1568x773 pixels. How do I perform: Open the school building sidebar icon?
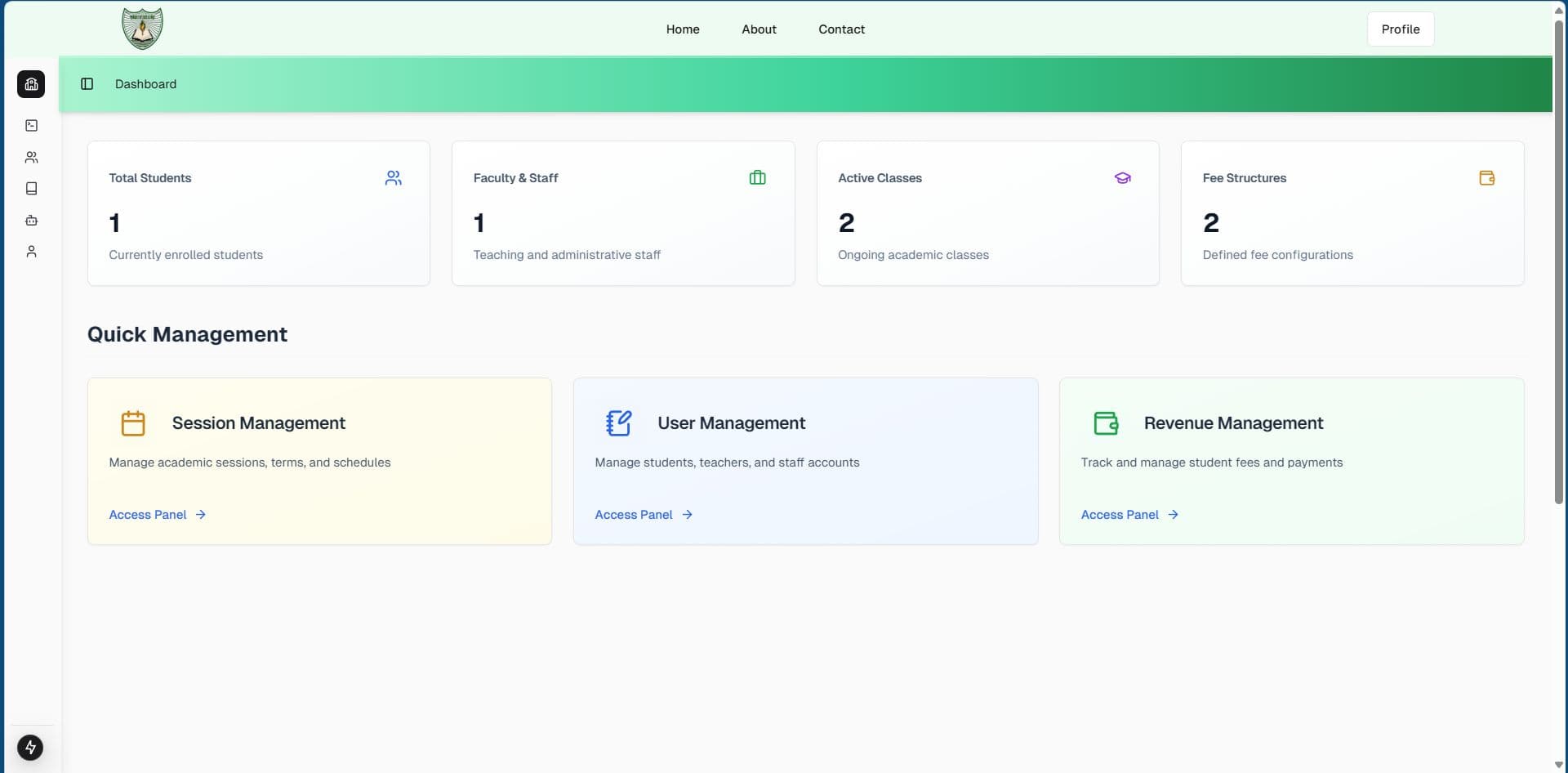pyautogui.click(x=31, y=84)
